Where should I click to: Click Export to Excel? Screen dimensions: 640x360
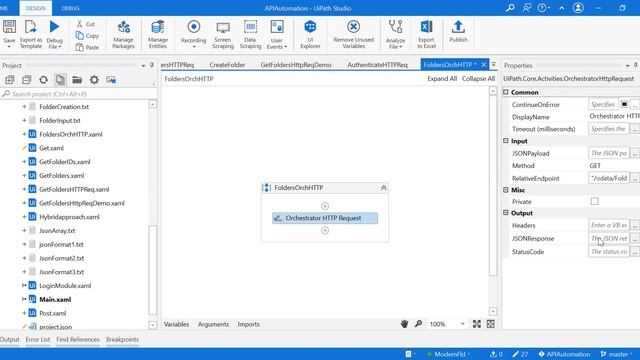[x=427, y=34]
